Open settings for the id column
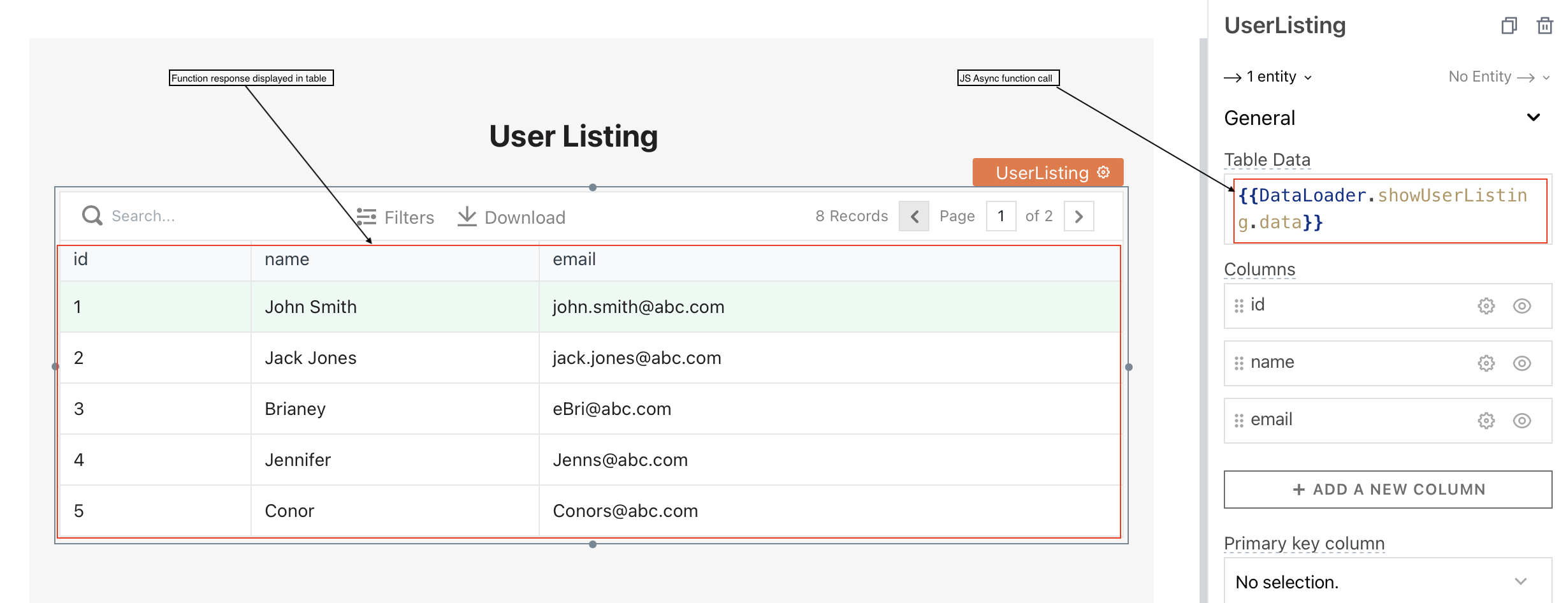The height and width of the screenshot is (603, 1568). [x=1485, y=305]
